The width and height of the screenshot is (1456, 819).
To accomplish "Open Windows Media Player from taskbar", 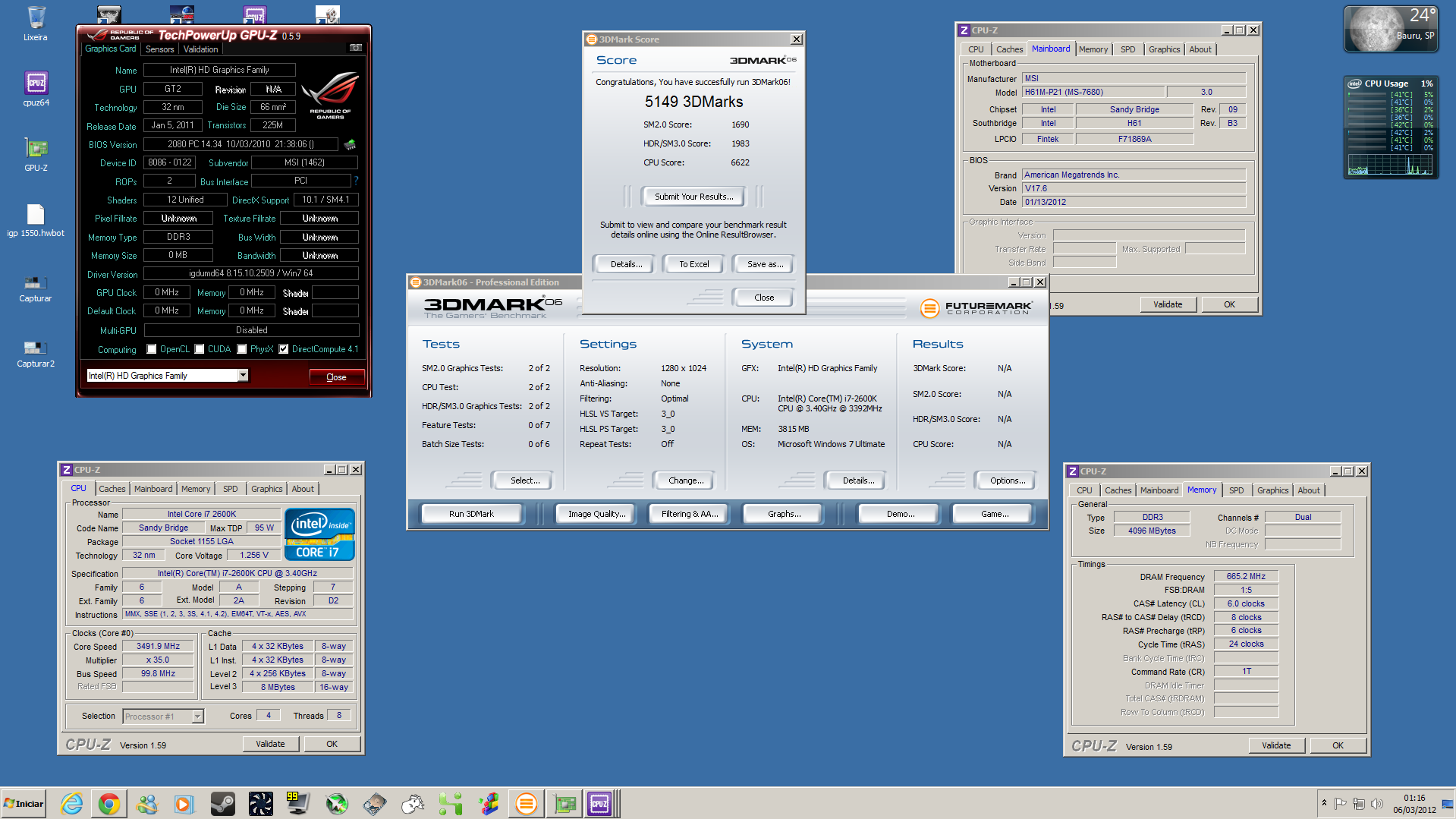I will 184,804.
